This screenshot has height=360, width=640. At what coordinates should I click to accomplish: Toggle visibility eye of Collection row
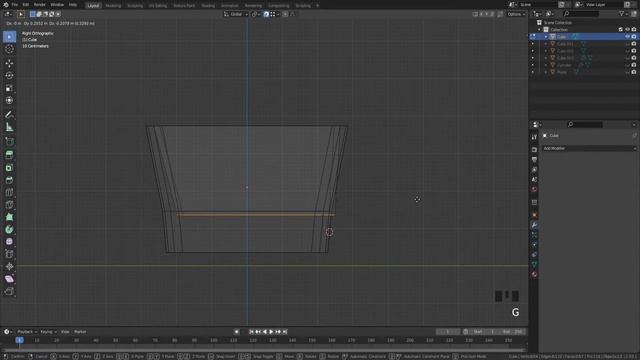pos(627,29)
